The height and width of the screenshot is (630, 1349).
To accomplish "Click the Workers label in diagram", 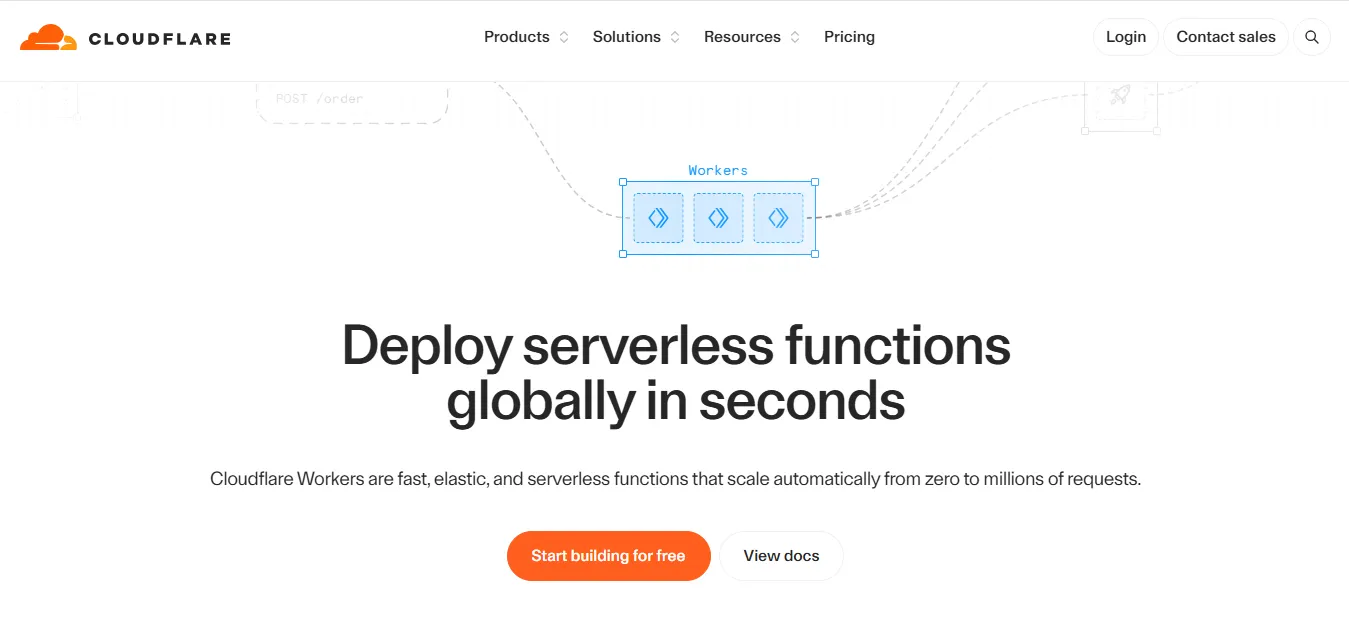I will coord(718,170).
